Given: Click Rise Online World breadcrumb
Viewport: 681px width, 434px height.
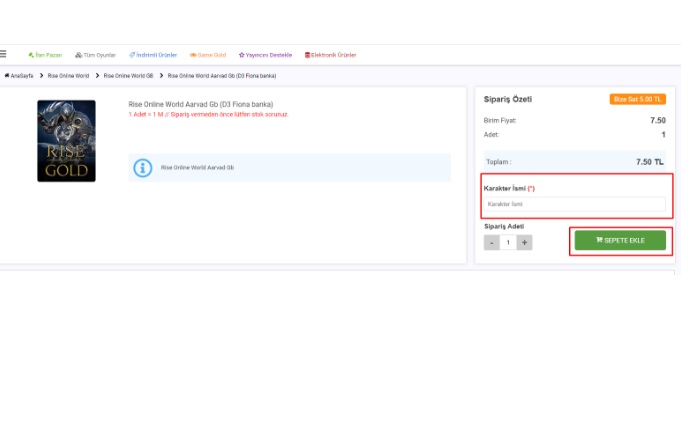Looking at the screenshot, I should click(x=68, y=75).
